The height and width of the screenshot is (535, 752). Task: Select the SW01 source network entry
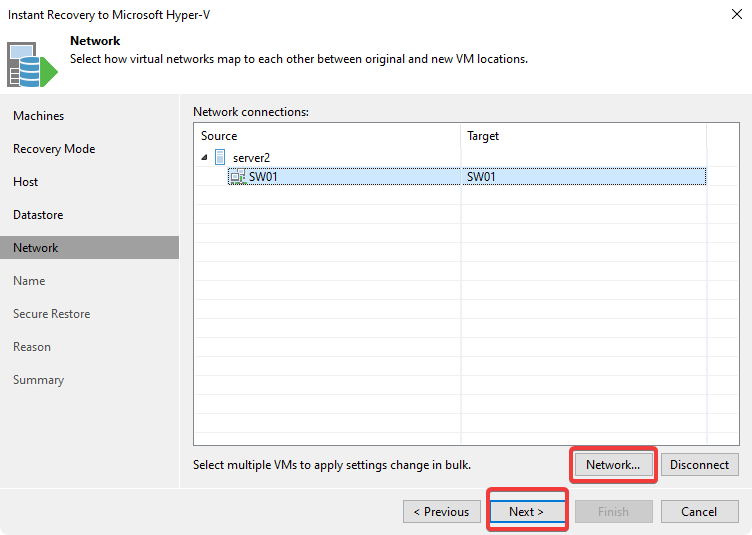[x=262, y=177]
